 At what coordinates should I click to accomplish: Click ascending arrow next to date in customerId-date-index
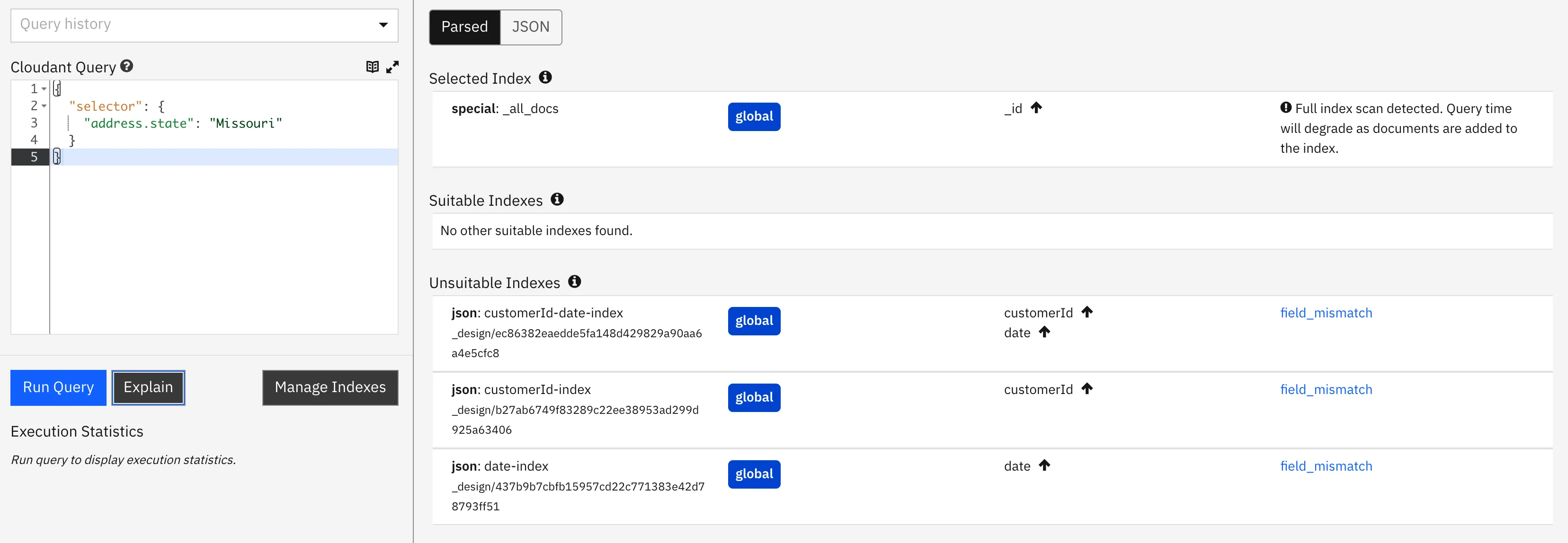pos(1044,332)
